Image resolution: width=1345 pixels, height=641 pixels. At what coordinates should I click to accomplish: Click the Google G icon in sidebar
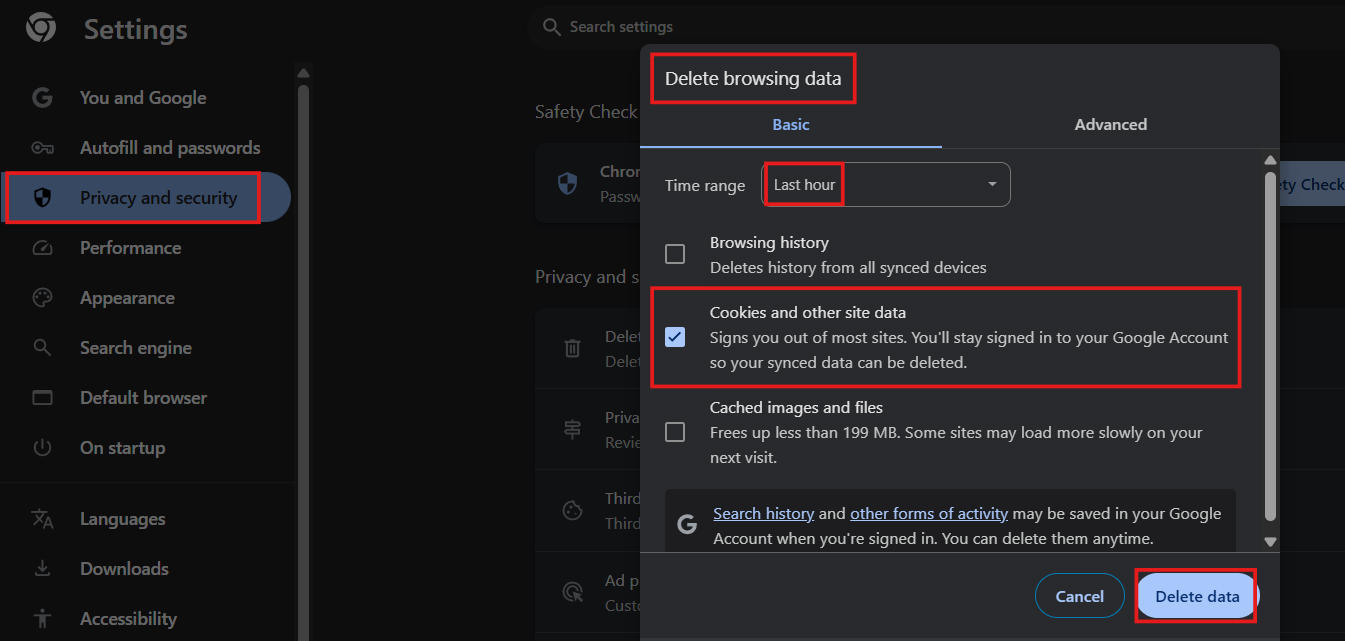click(x=42, y=98)
